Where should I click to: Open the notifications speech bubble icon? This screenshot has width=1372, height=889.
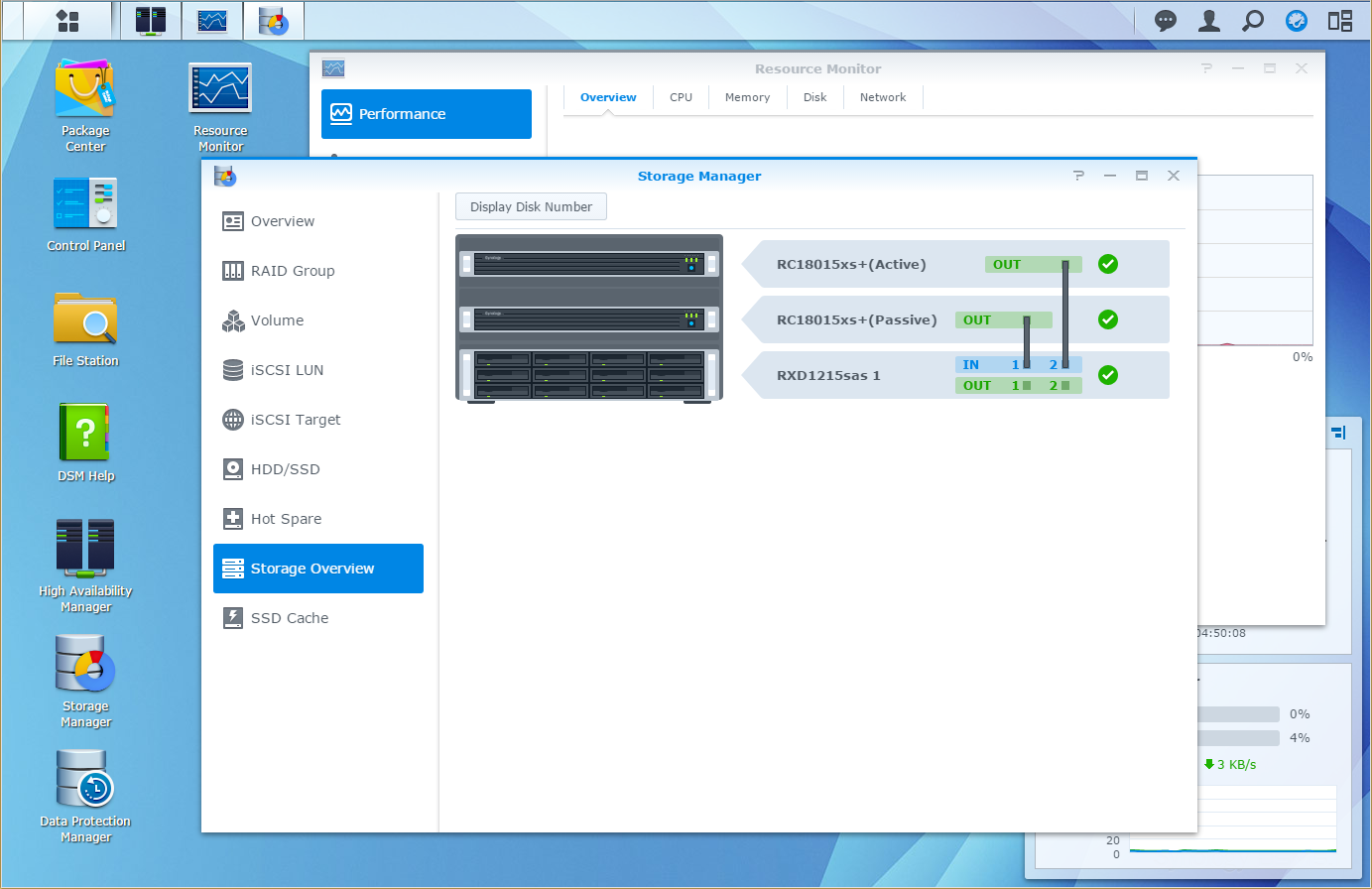[x=1166, y=21]
